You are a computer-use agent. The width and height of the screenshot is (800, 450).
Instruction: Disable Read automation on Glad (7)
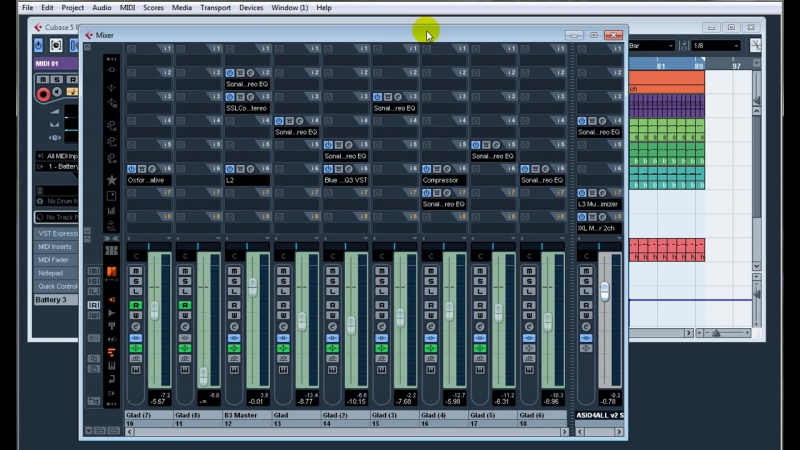pos(136,305)
